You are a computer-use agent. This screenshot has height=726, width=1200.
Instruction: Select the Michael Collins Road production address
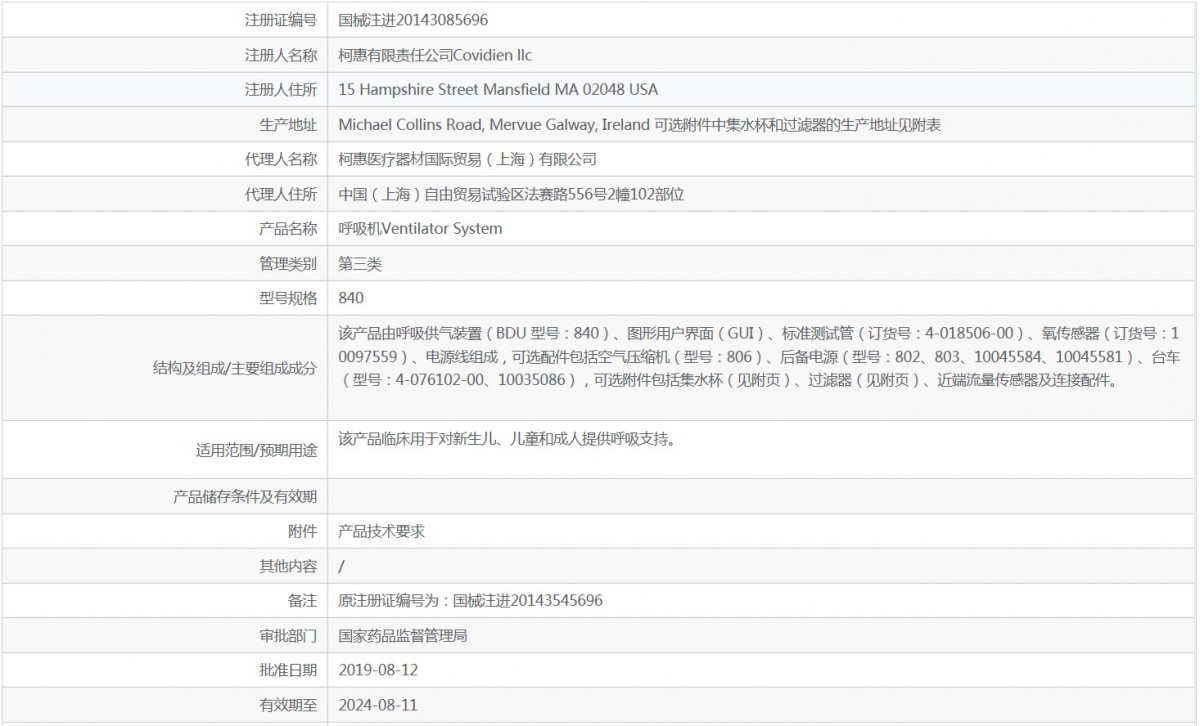point(640,124)
